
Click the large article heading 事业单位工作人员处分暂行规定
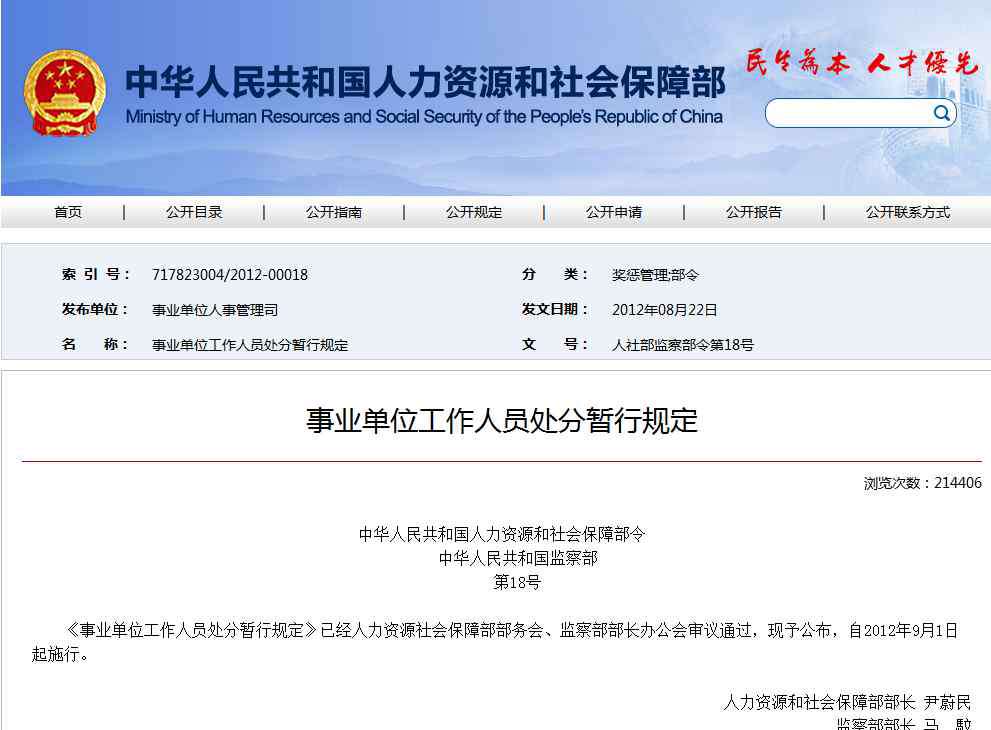tap(502, 421)
